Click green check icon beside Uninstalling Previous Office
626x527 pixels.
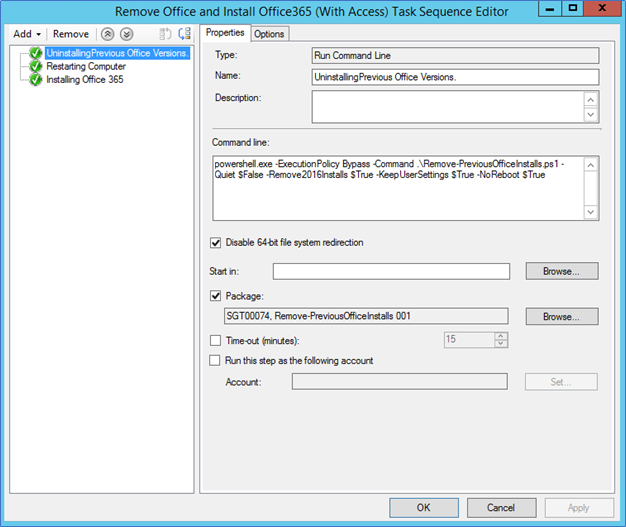pos(36,53)
